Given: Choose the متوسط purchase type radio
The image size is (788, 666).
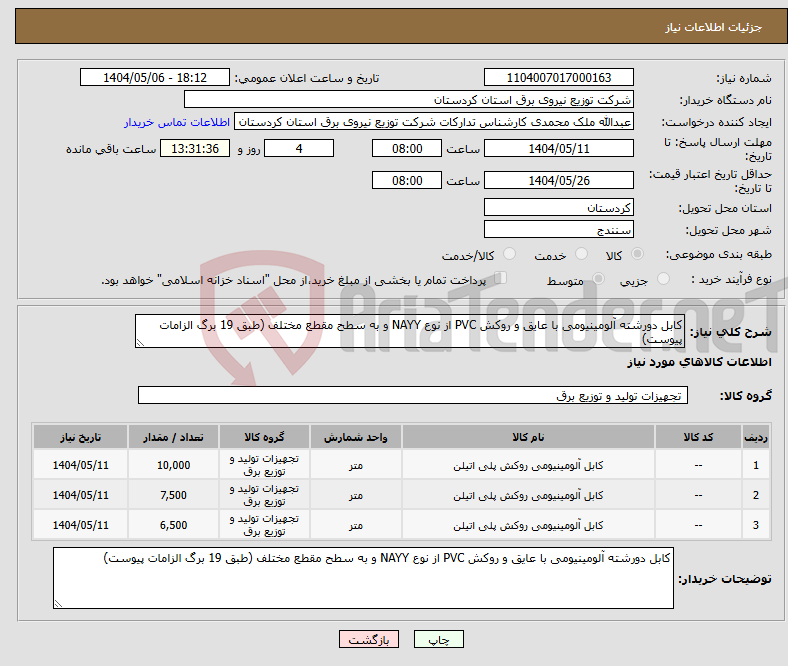Looking at the screenshot, I should (595, 280).
